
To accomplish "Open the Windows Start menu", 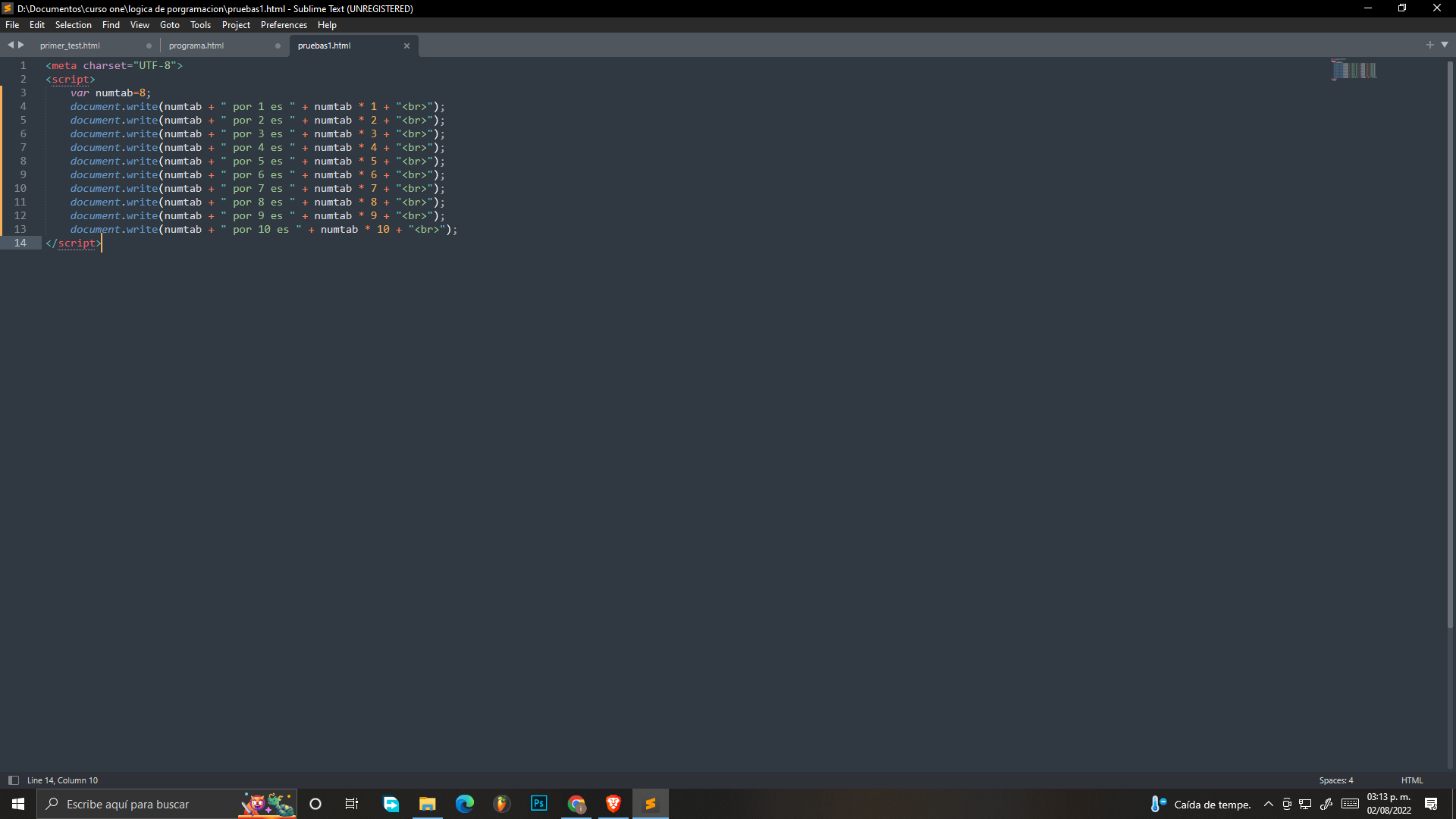I will (18, 804).
